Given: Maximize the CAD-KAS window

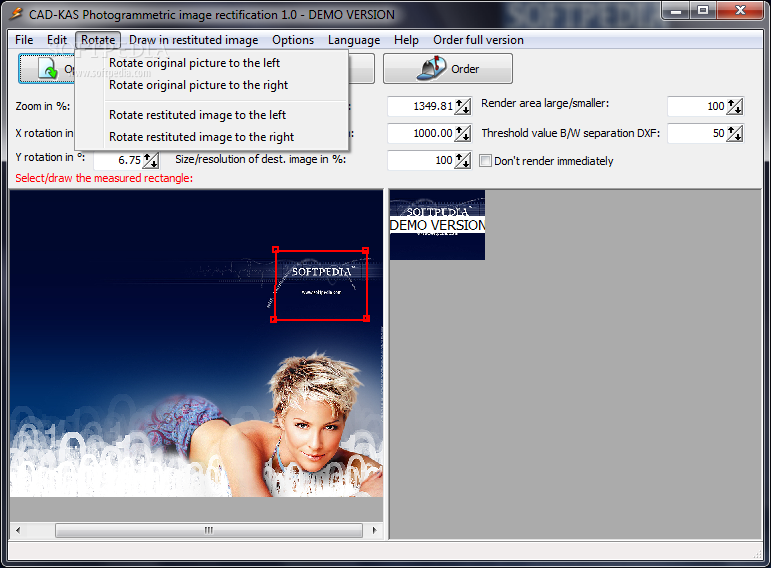Looking at the screenshot, I should [x=703, y=11].
